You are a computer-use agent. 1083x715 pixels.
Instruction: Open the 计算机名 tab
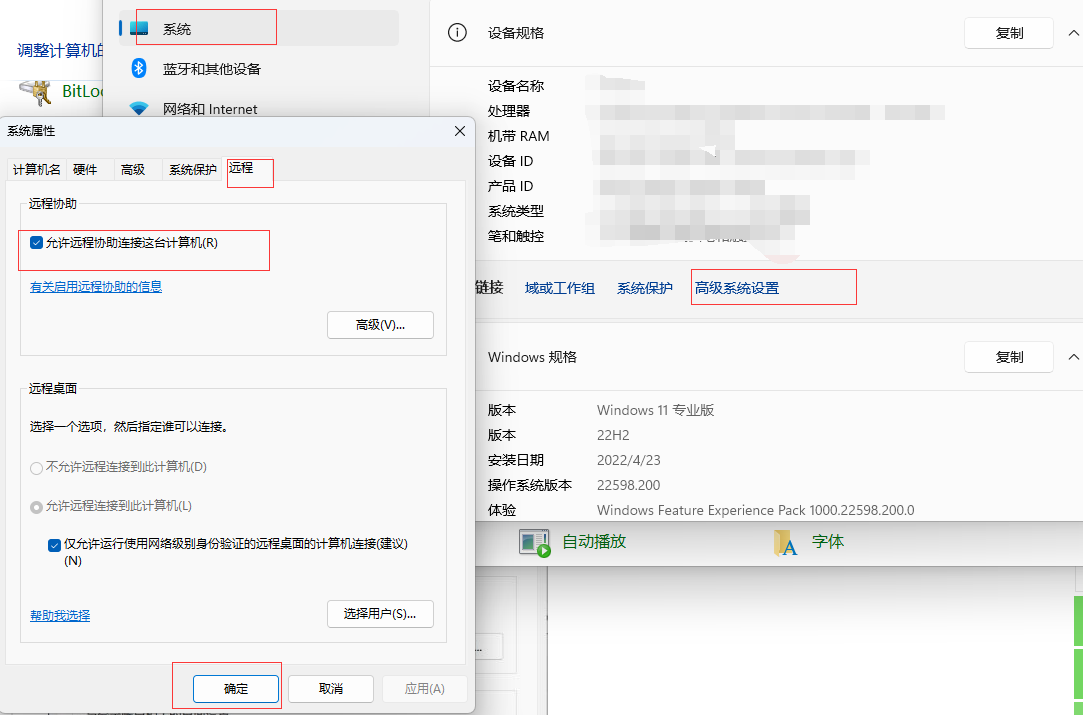[x=36, y=170]
